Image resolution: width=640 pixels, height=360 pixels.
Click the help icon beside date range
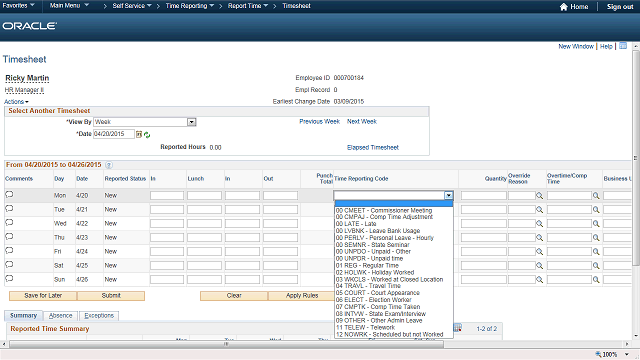(109, 165)
